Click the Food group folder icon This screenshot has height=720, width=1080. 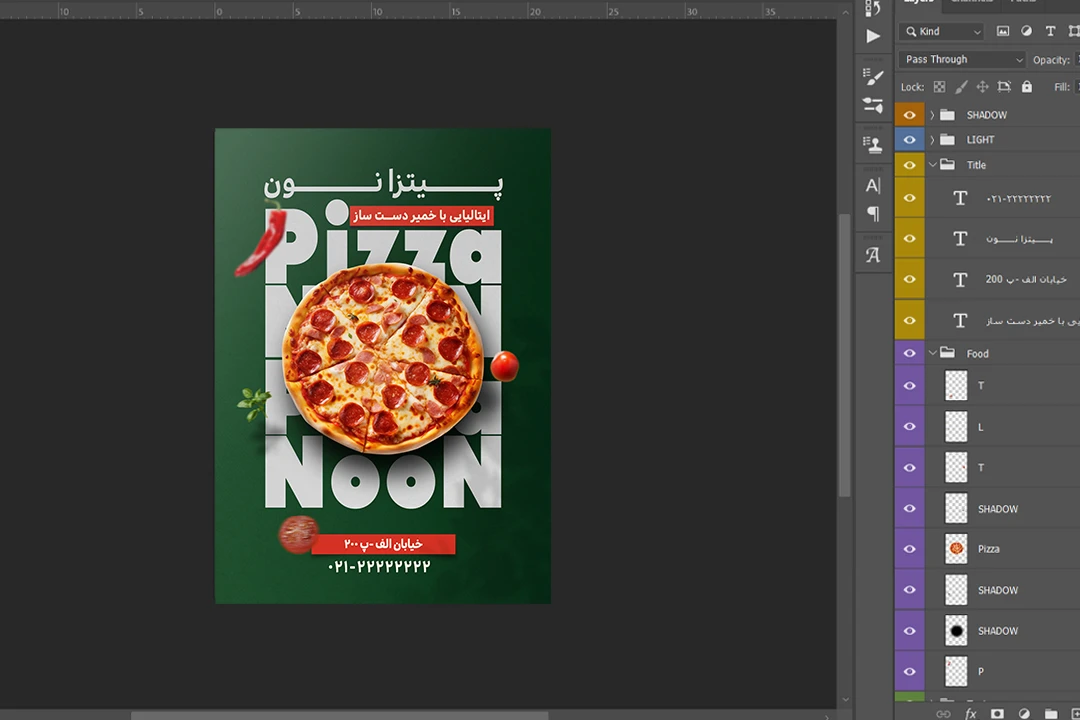[x=948, y=353]
